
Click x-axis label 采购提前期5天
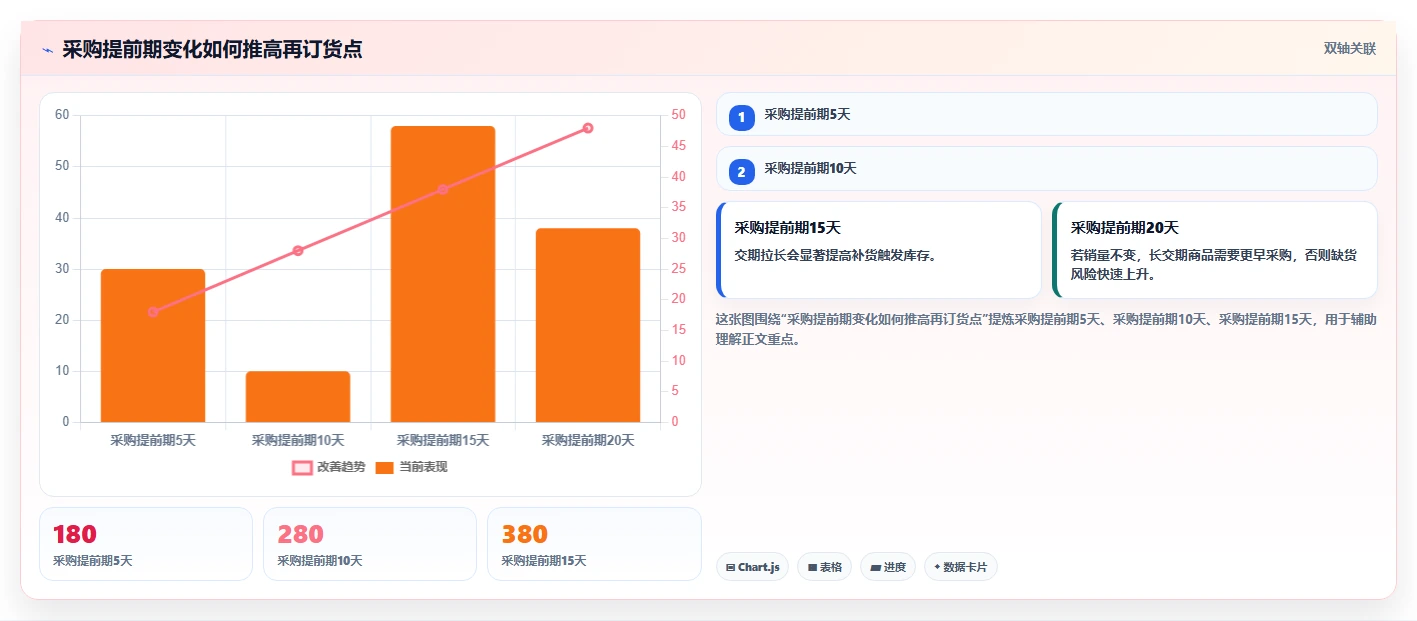tap(153, 440)
